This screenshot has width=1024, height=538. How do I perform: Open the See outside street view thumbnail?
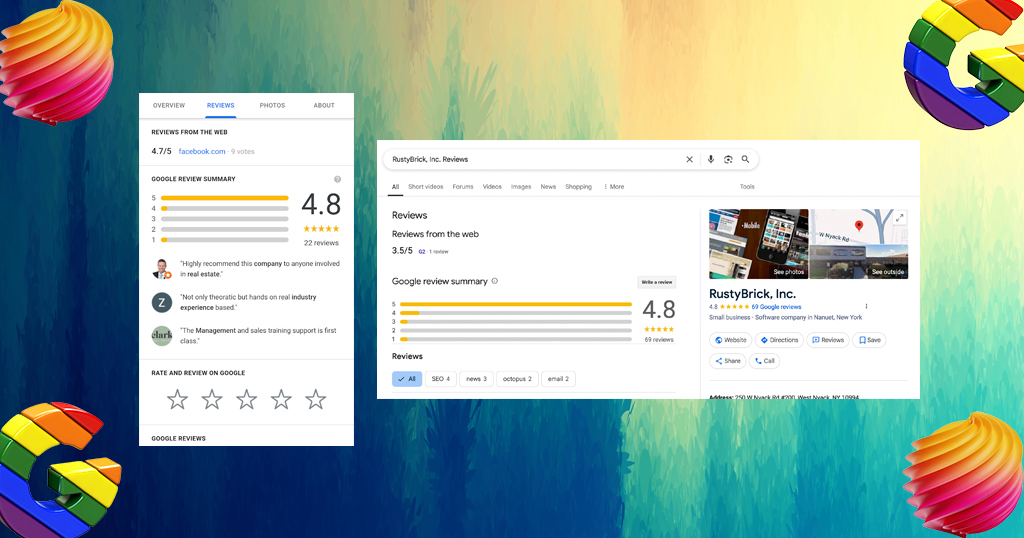(x=859, y=262)
